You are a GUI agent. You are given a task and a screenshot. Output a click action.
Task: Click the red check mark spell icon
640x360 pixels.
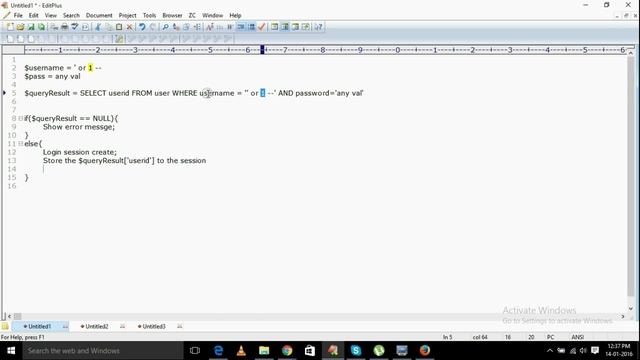262,27
